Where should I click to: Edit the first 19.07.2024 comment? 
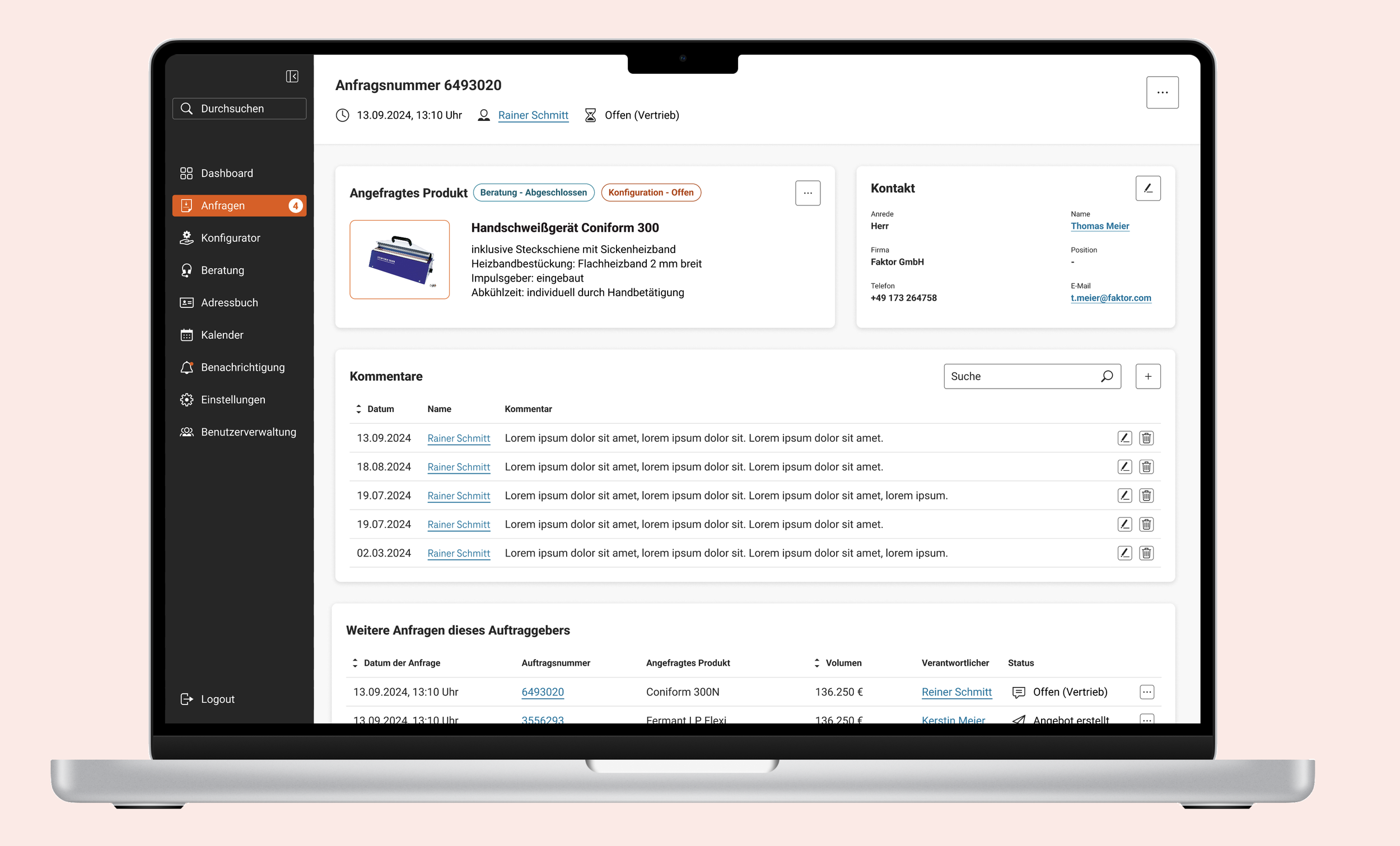[1124, 496]
